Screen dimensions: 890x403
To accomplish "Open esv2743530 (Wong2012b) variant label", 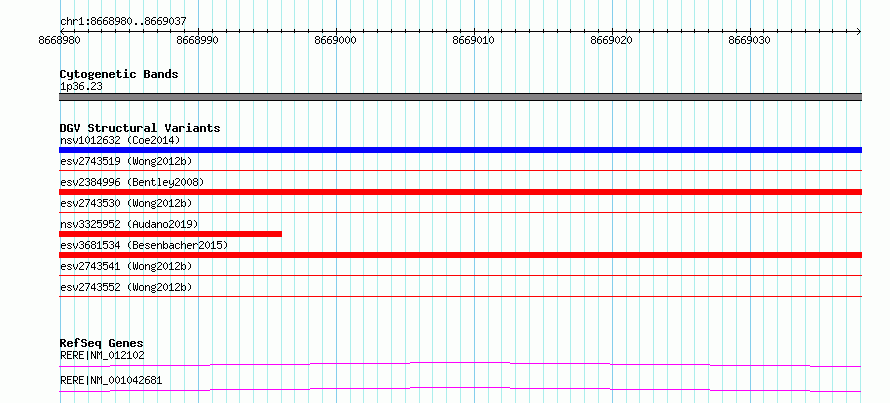I will [x=126, y=203].
